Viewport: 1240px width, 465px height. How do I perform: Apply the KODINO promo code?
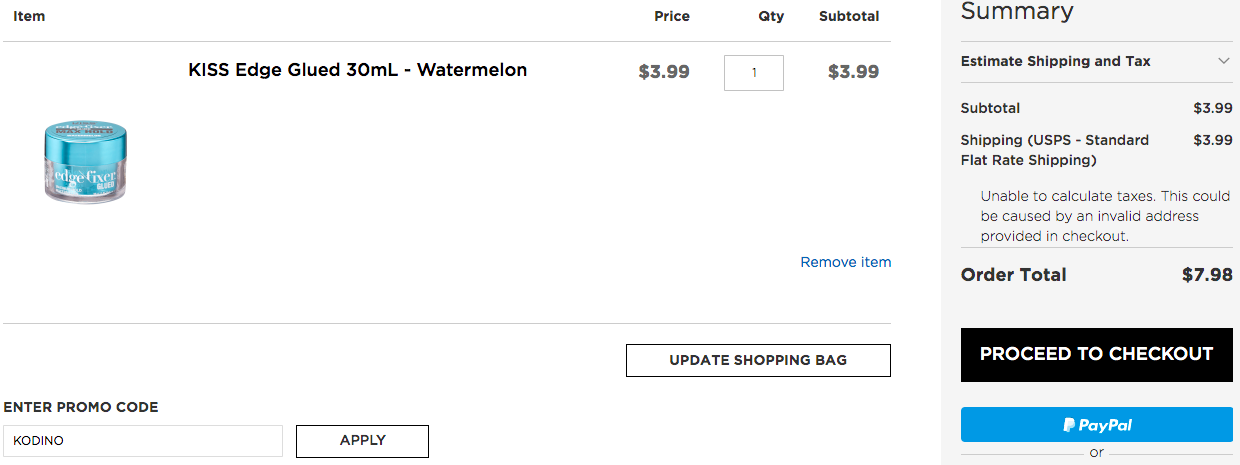click(x=362, y=441)
